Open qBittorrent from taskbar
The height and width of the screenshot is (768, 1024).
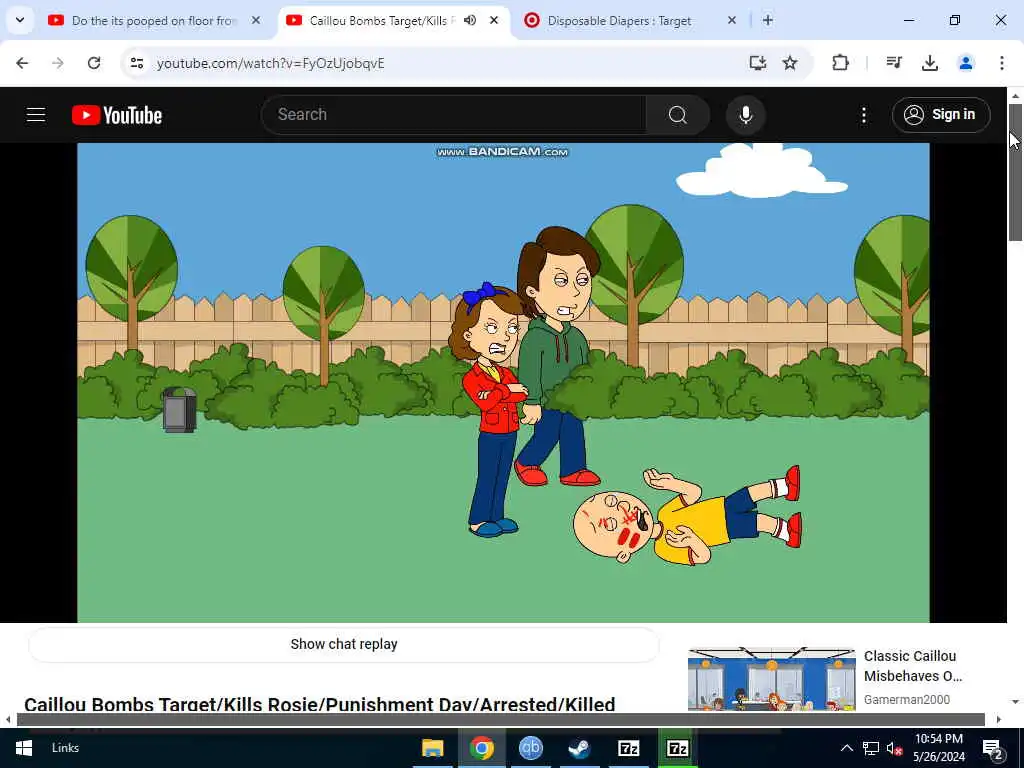click(x=531, y=748)
